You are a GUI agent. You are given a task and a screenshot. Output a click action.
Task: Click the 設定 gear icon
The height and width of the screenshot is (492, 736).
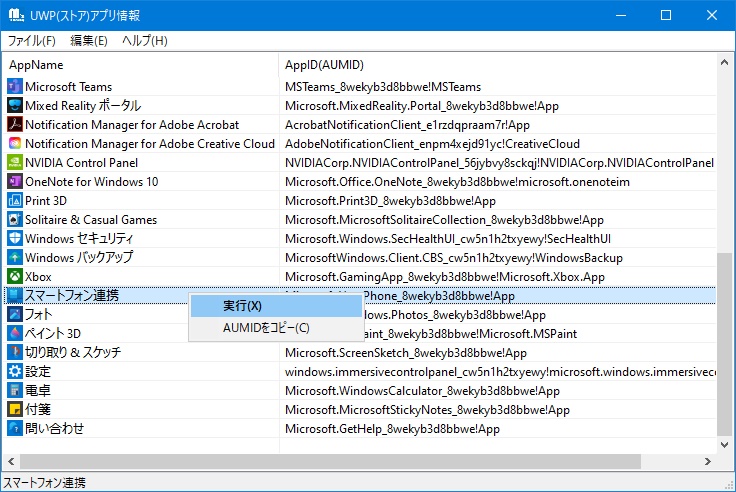[15, 371]
